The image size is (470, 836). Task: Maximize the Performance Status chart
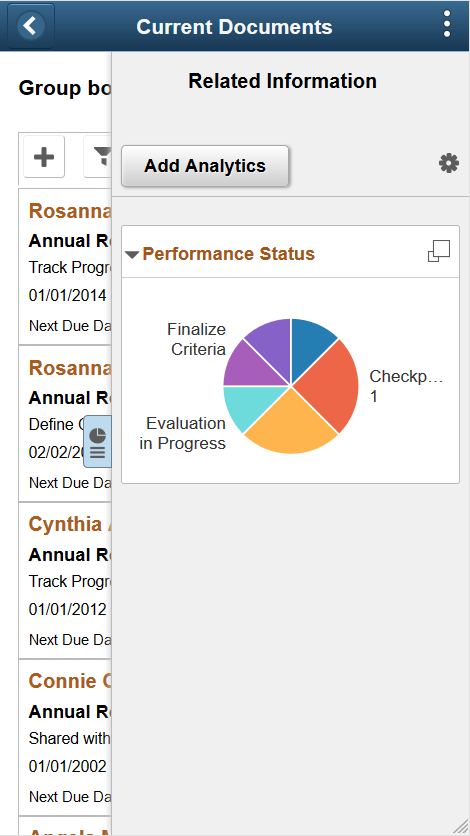(439, 252)
